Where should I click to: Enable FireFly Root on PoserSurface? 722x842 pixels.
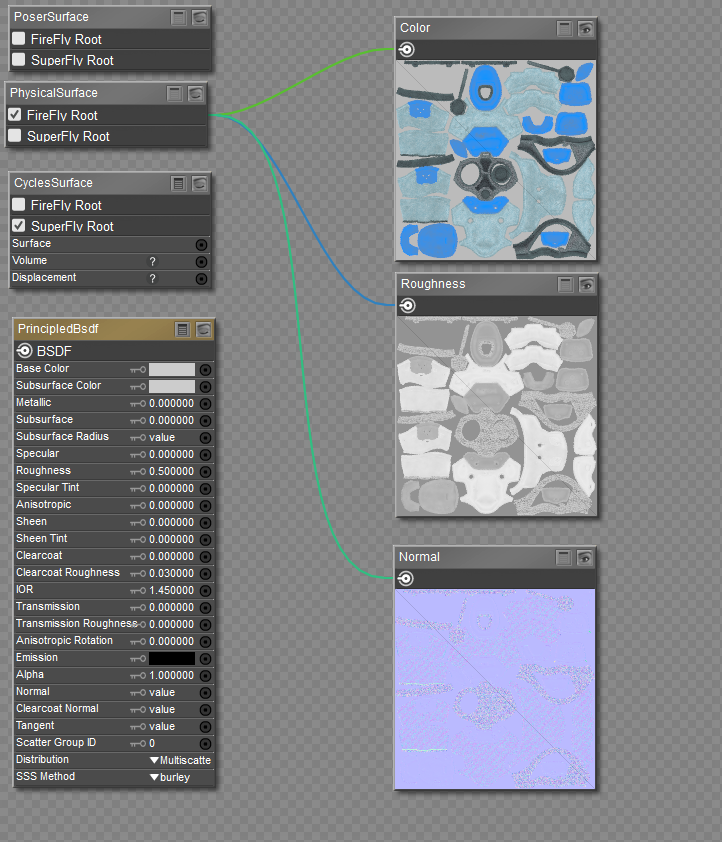pos(19,39)
